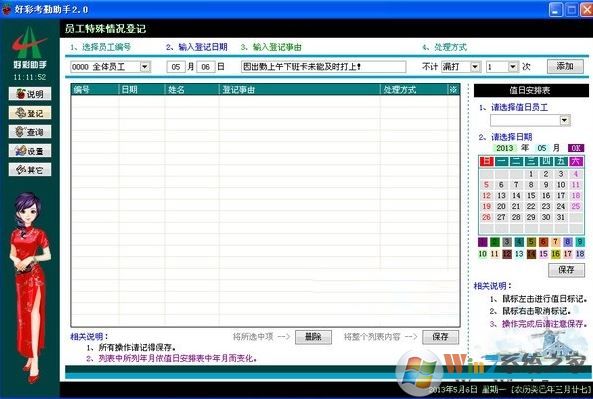Open the 说明 help section in sidebar
The image size is (593, 399).
(x=30, y=94)
